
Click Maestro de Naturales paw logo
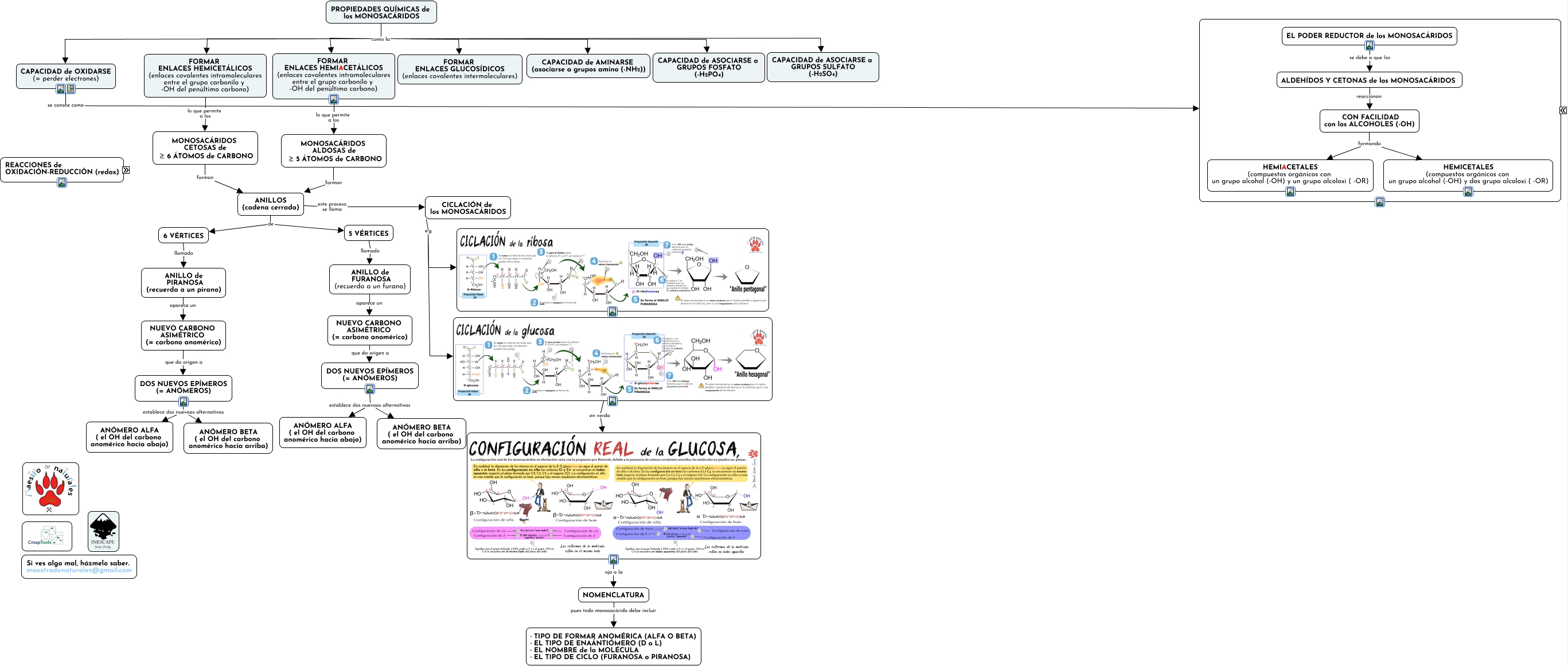coord(50,489)
